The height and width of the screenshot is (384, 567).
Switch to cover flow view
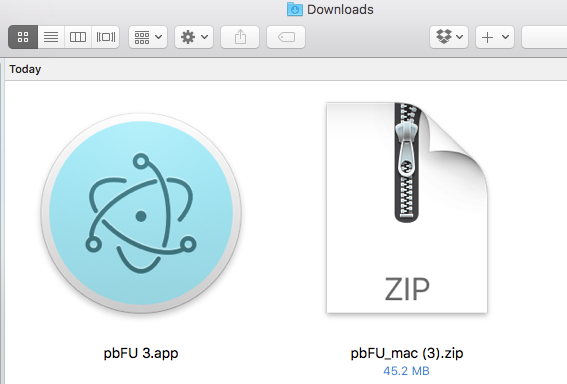tap(106, 37)
